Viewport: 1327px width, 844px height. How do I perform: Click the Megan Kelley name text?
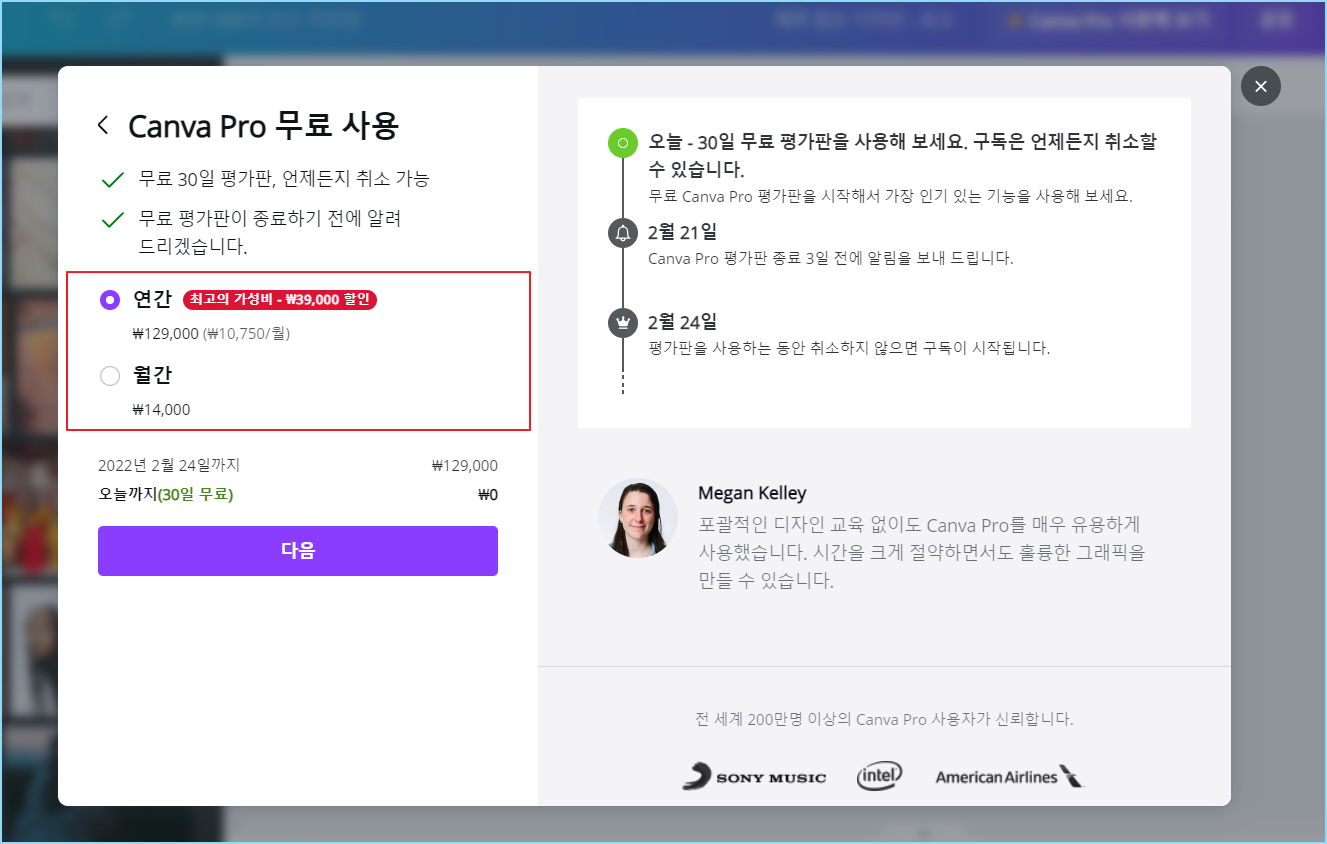752,493
